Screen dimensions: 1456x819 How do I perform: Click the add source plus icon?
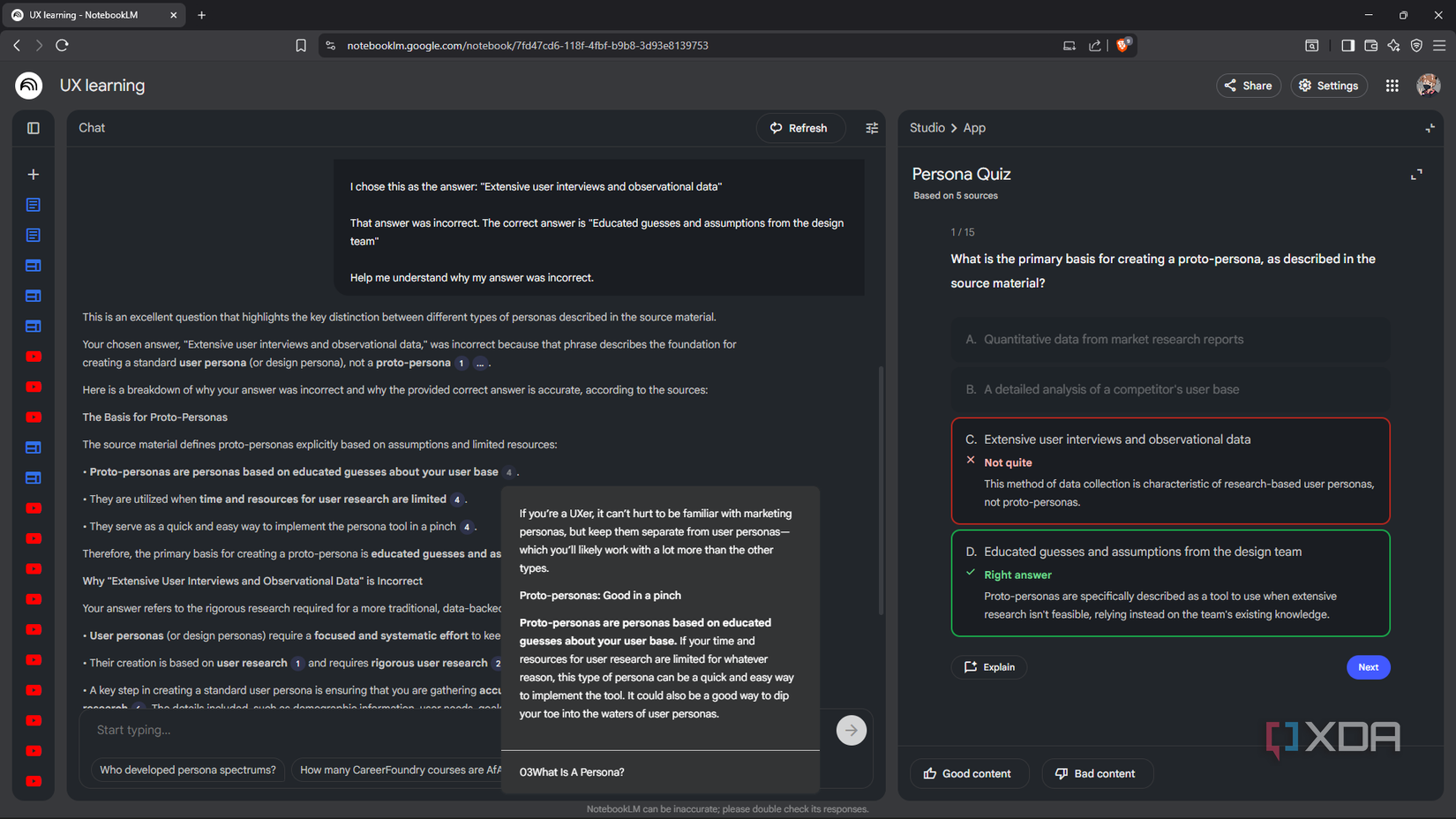tap(34, 175)
